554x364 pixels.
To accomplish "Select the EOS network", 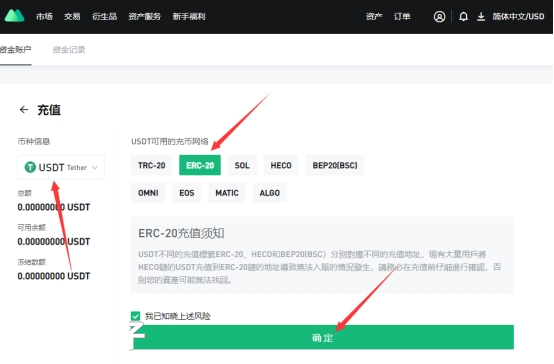I will [187, 193].
